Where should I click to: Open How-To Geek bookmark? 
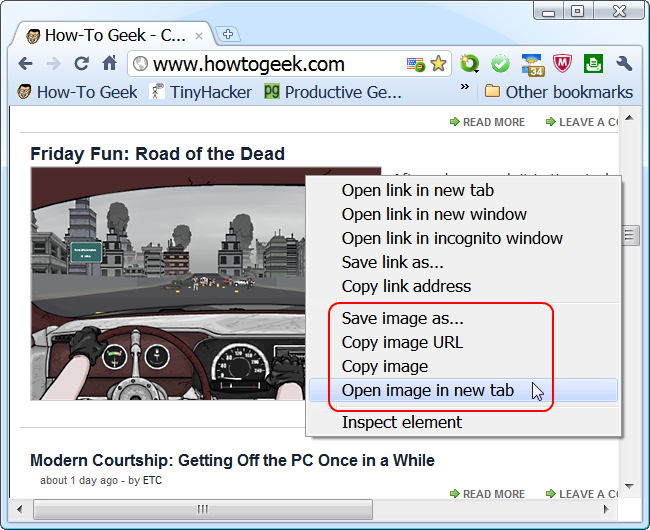coord(77,92)
